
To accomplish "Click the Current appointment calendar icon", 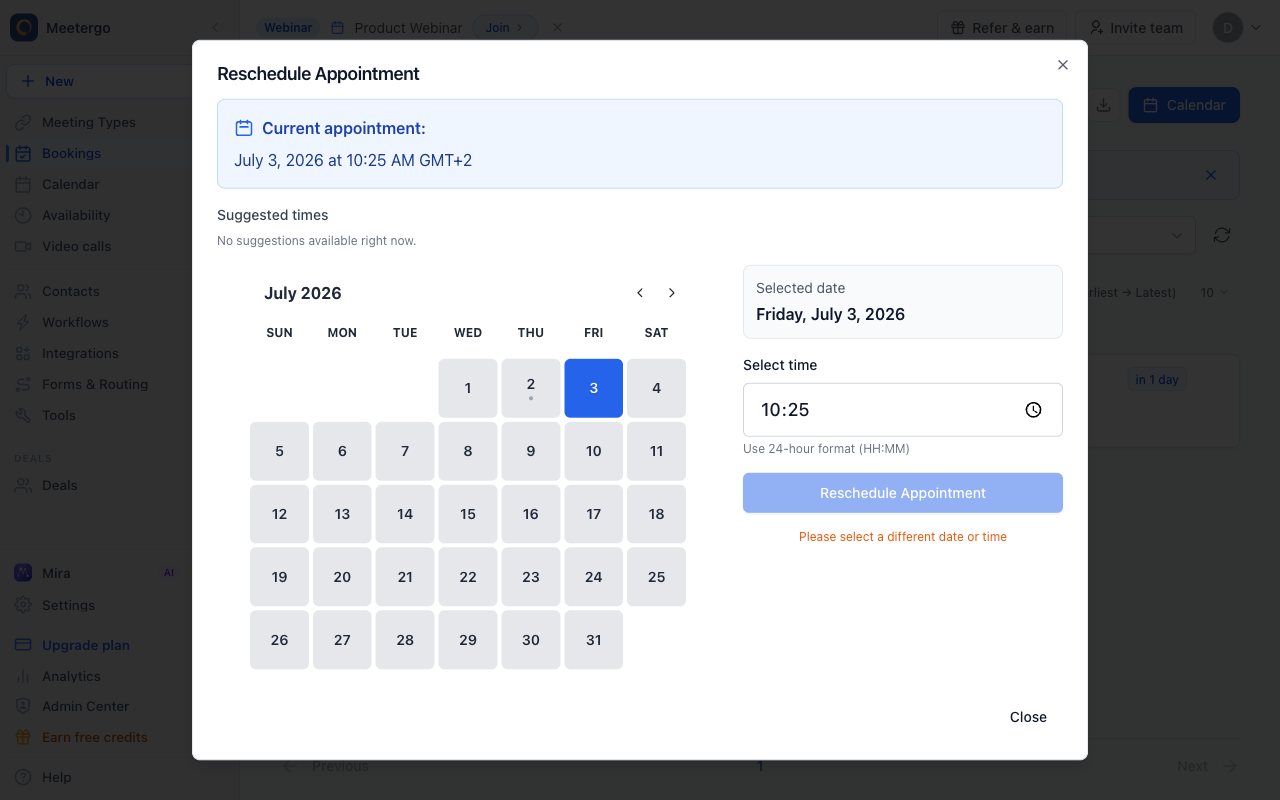I will (244, 128).
